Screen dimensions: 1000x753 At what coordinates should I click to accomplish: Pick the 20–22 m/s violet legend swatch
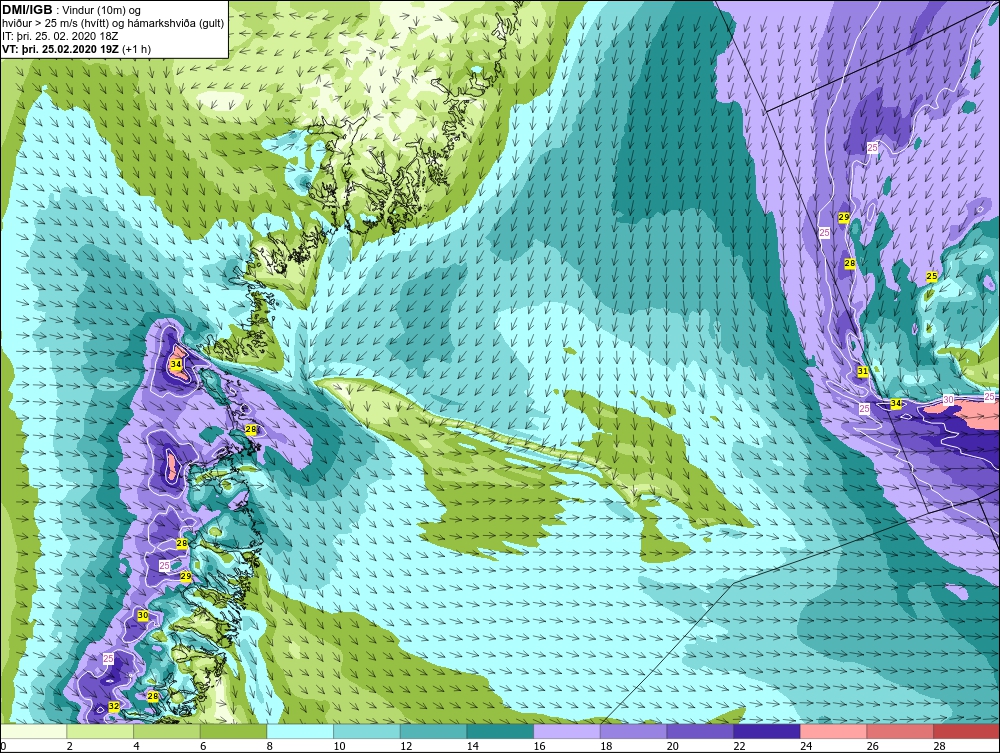click(x=700, y=731)
